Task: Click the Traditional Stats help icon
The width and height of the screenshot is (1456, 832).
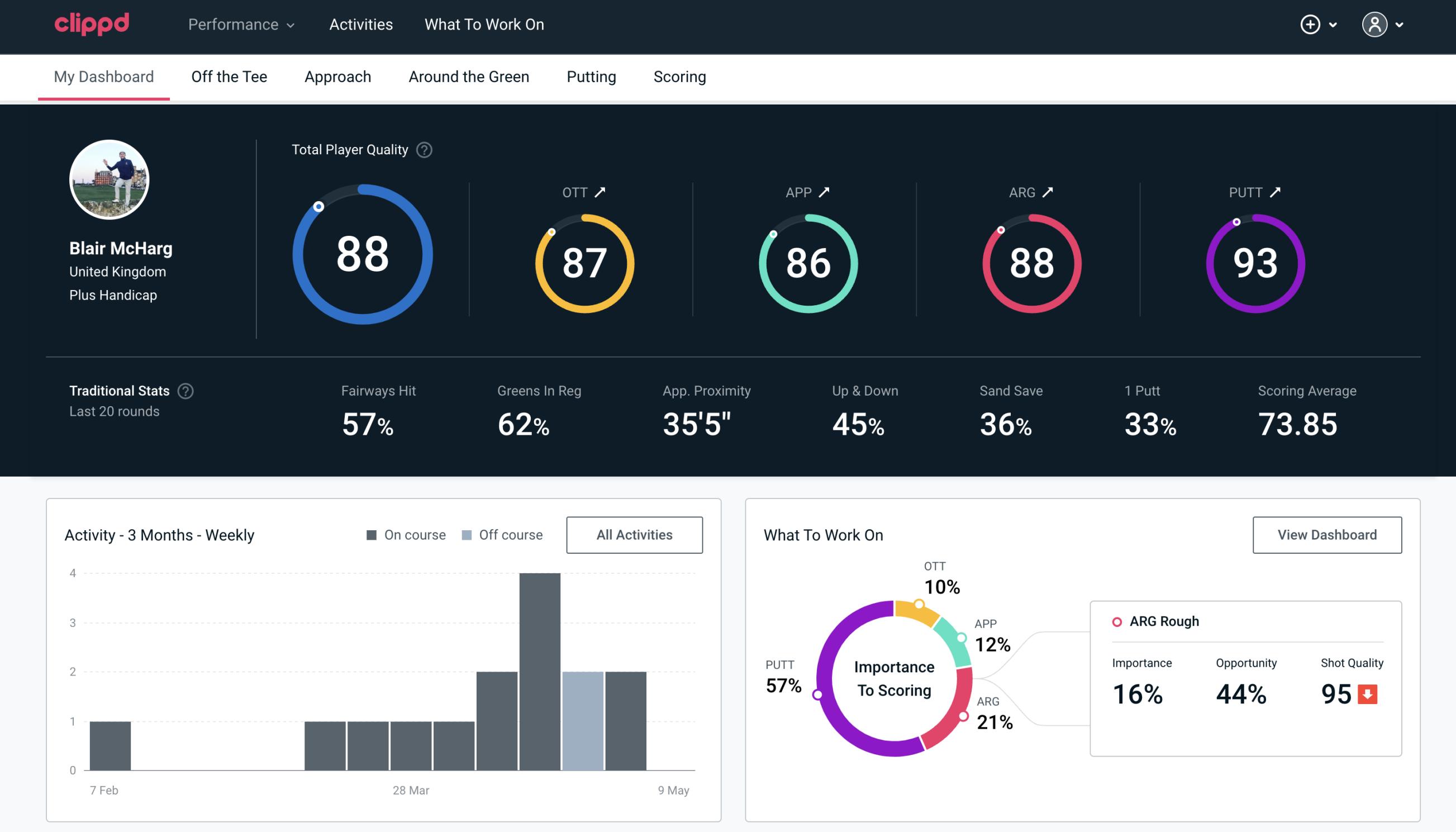Action: coord(187,390)
